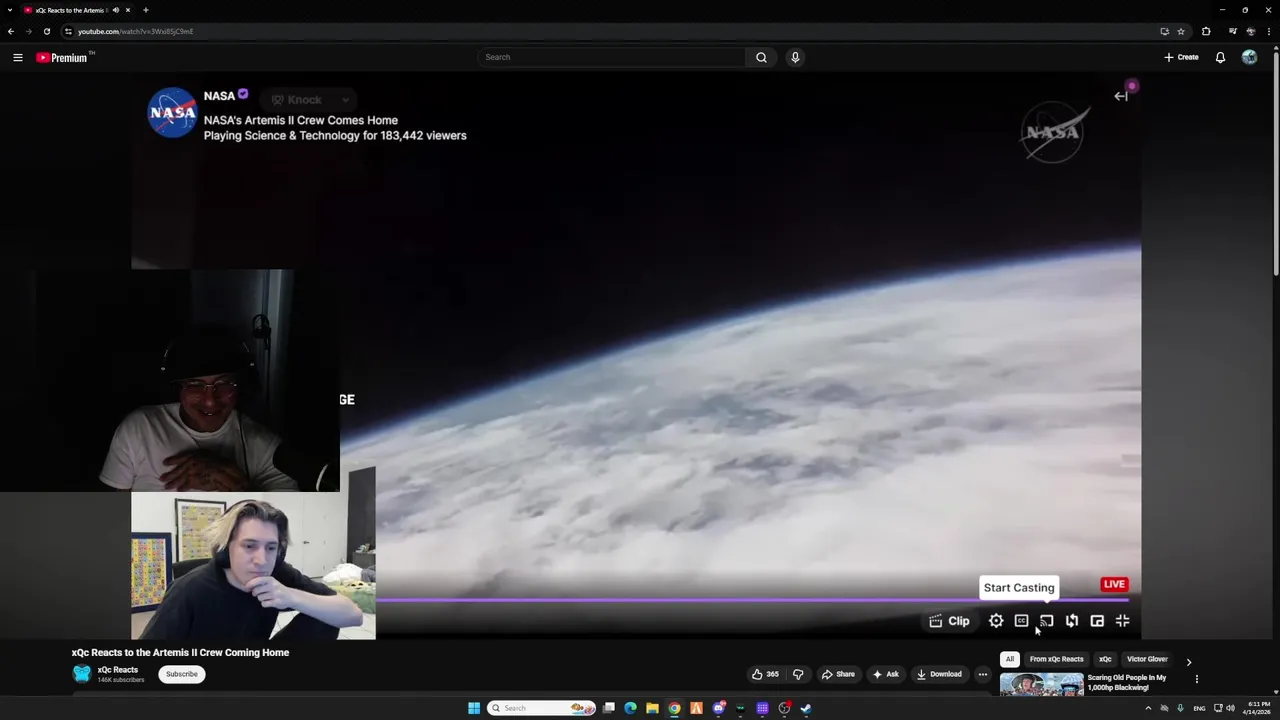Create a Clip from the stream
This screenshot has width=1280, height=720.
[x=948, y=621]
